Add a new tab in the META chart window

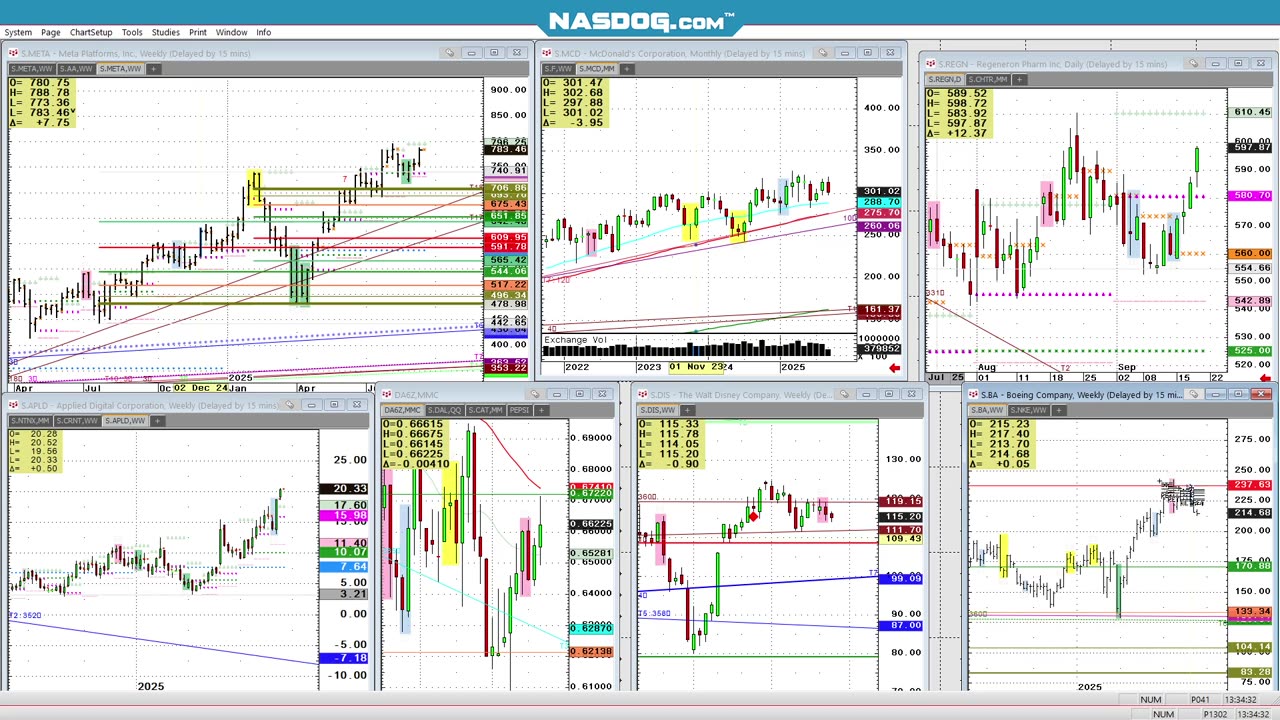click(153, 69)
